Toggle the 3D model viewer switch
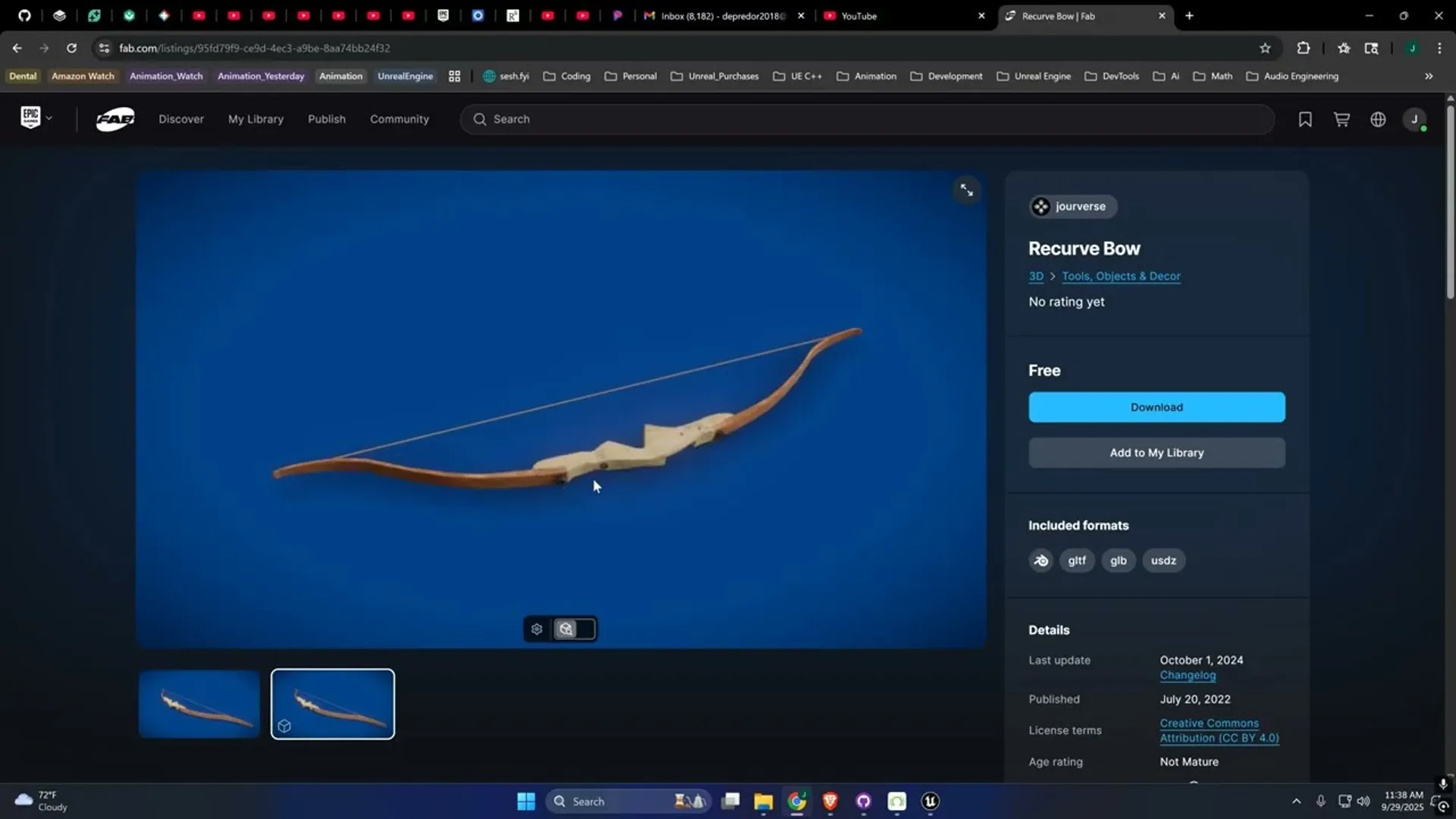Image resolution: width=1456 pixels, height=819 pixels. coord(574,629)
